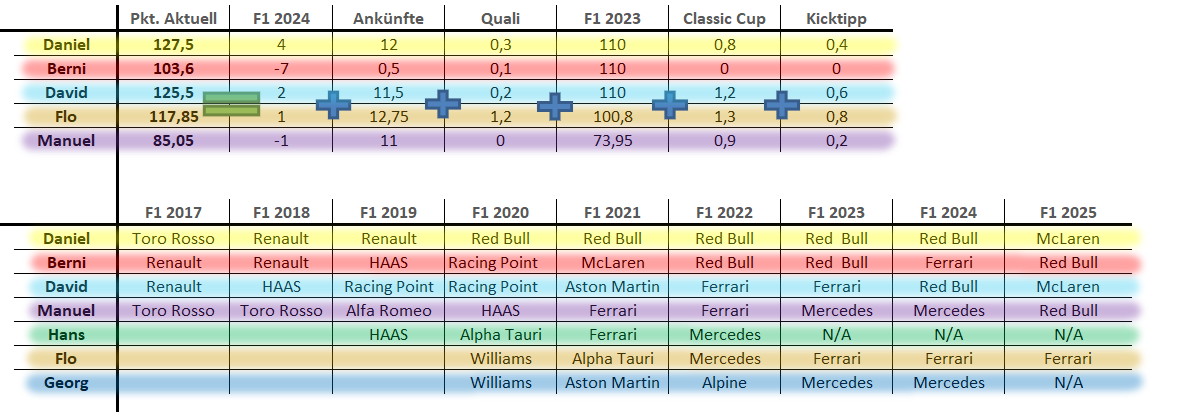Click the Alfa Romeo cell

tap(390, 311)
